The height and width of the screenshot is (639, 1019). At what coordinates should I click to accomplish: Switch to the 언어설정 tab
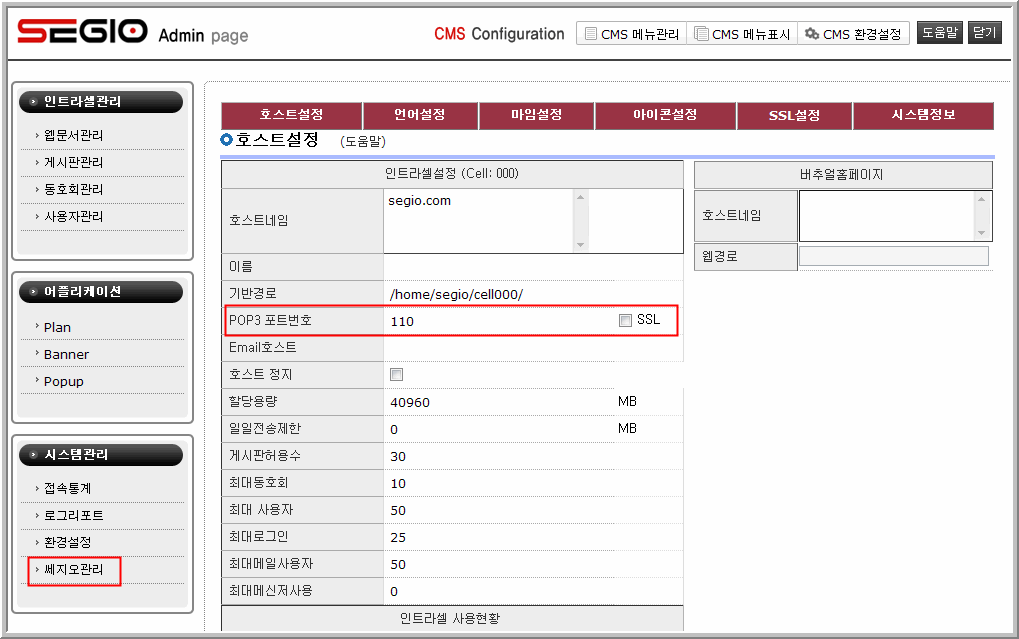[420, 115]
